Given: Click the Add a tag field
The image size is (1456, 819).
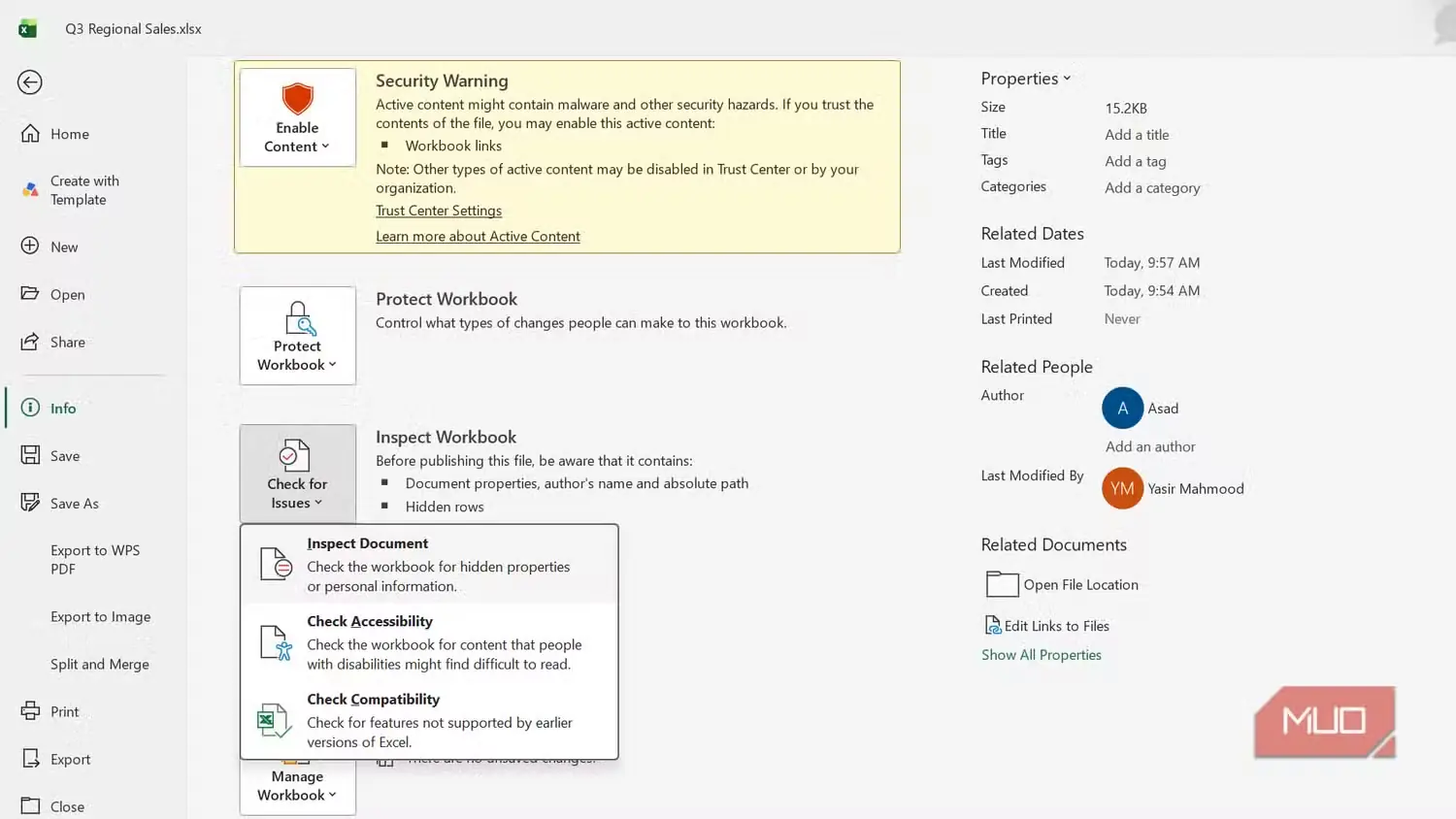Looking at the screenshot, I should [x=1136, y=161].
